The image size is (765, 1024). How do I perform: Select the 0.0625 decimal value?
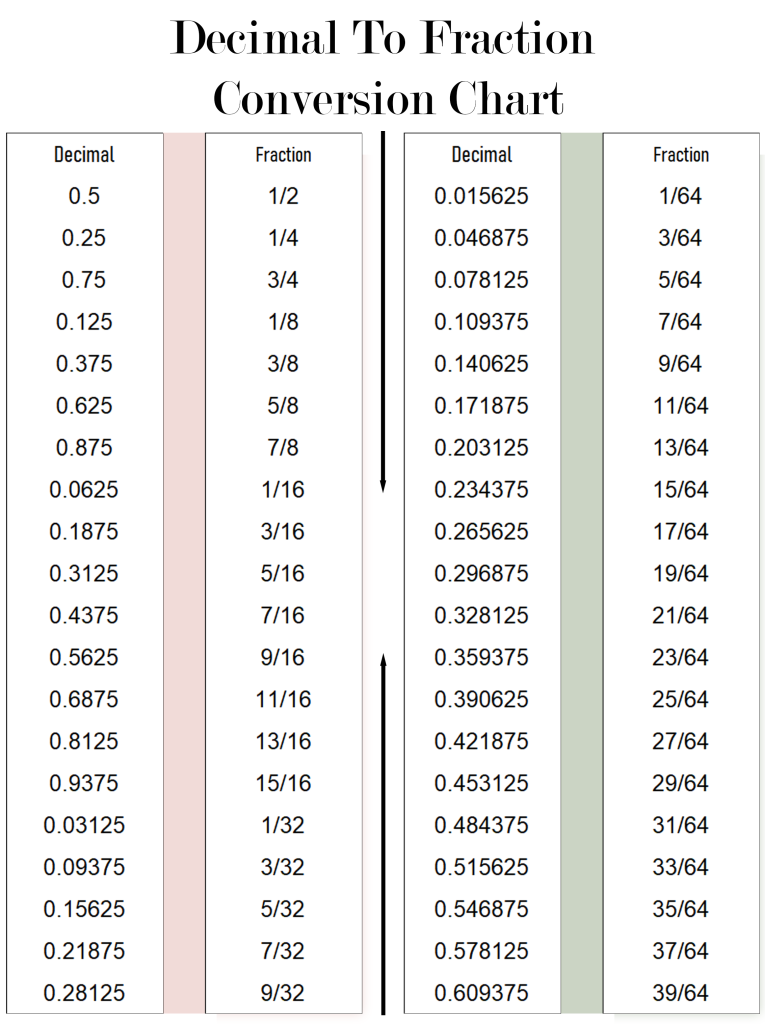point(84,490)
